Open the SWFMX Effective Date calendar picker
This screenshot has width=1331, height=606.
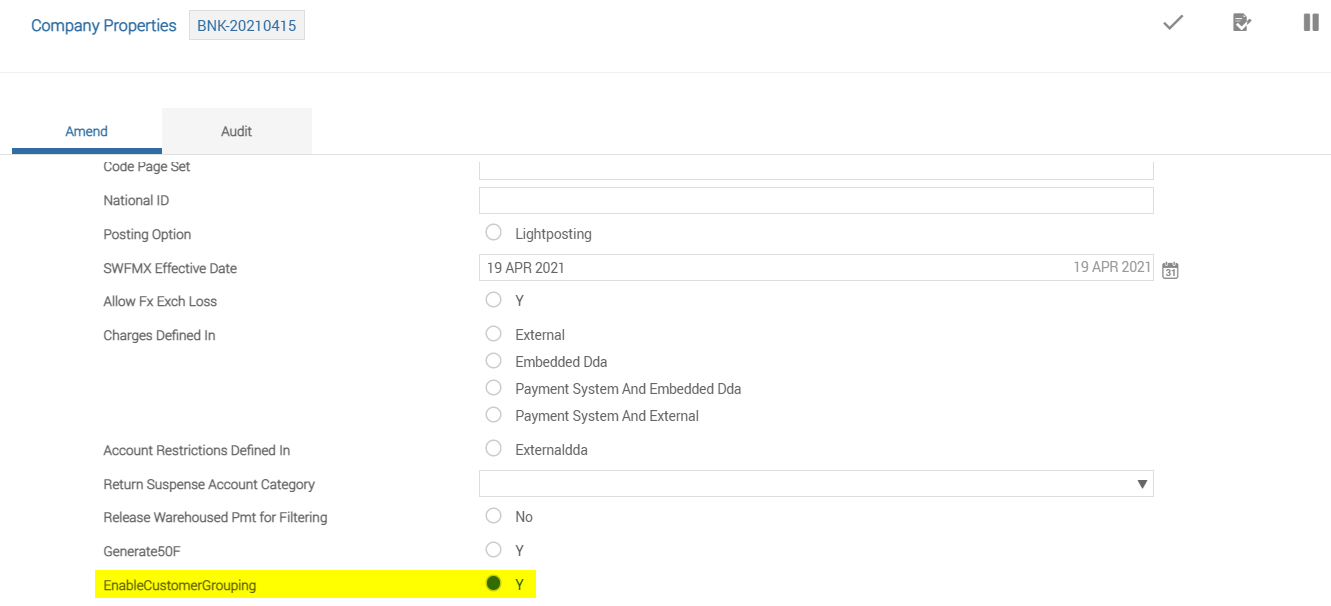coord(1170,270)
